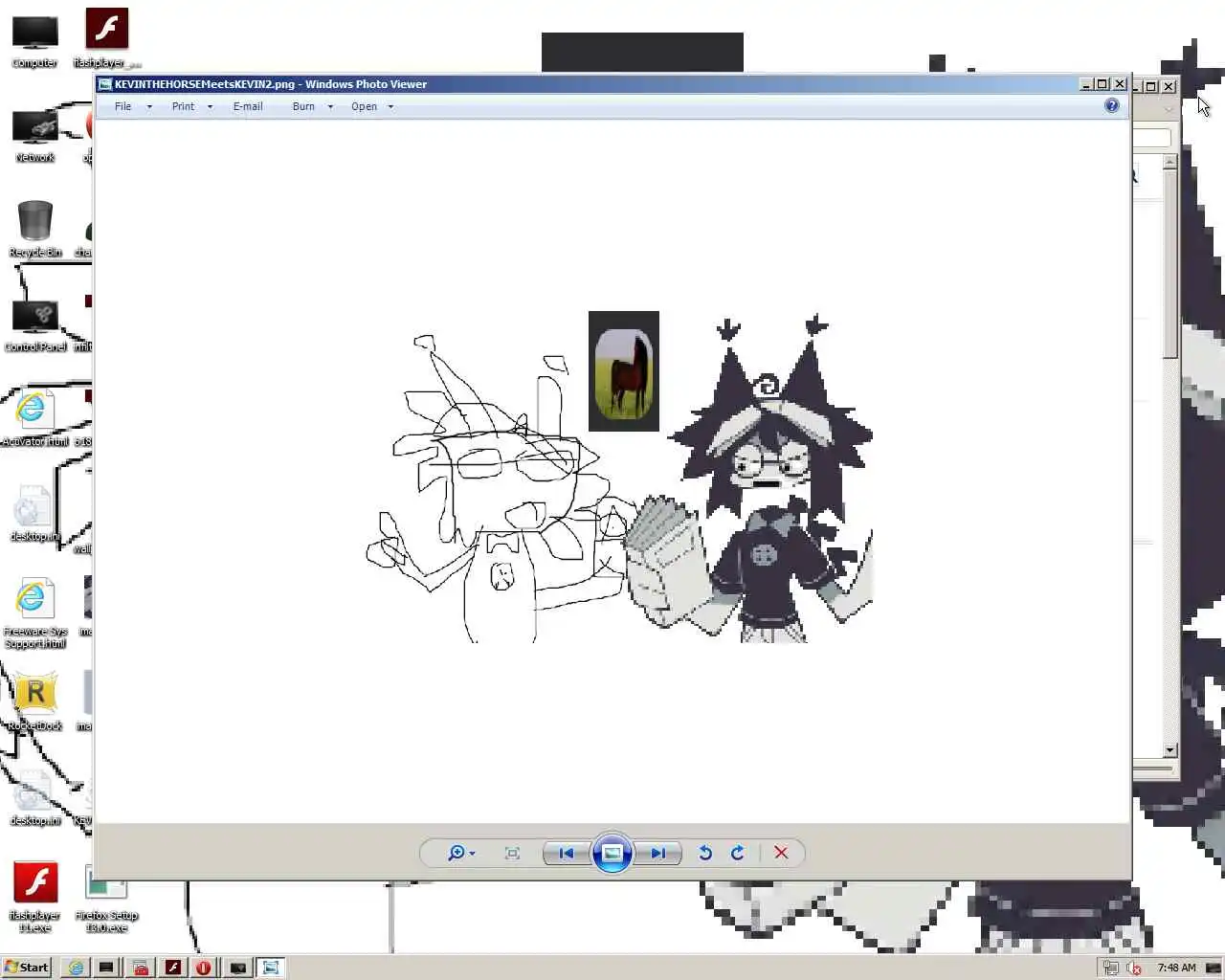
Task: Open Photo Viewer help question mark icon
Action: click(x=1111, y=106)
